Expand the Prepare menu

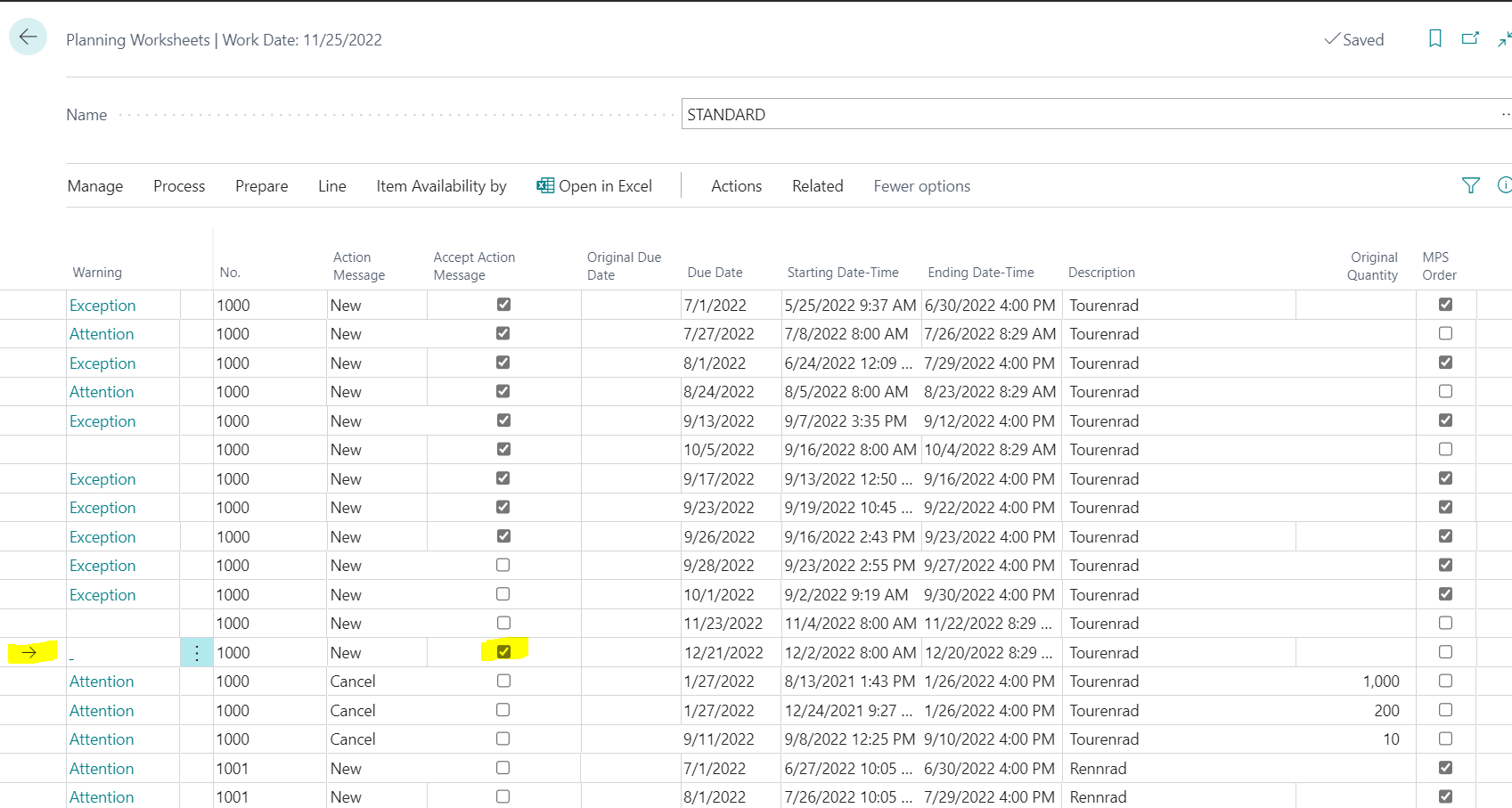[x=262, y=186]
